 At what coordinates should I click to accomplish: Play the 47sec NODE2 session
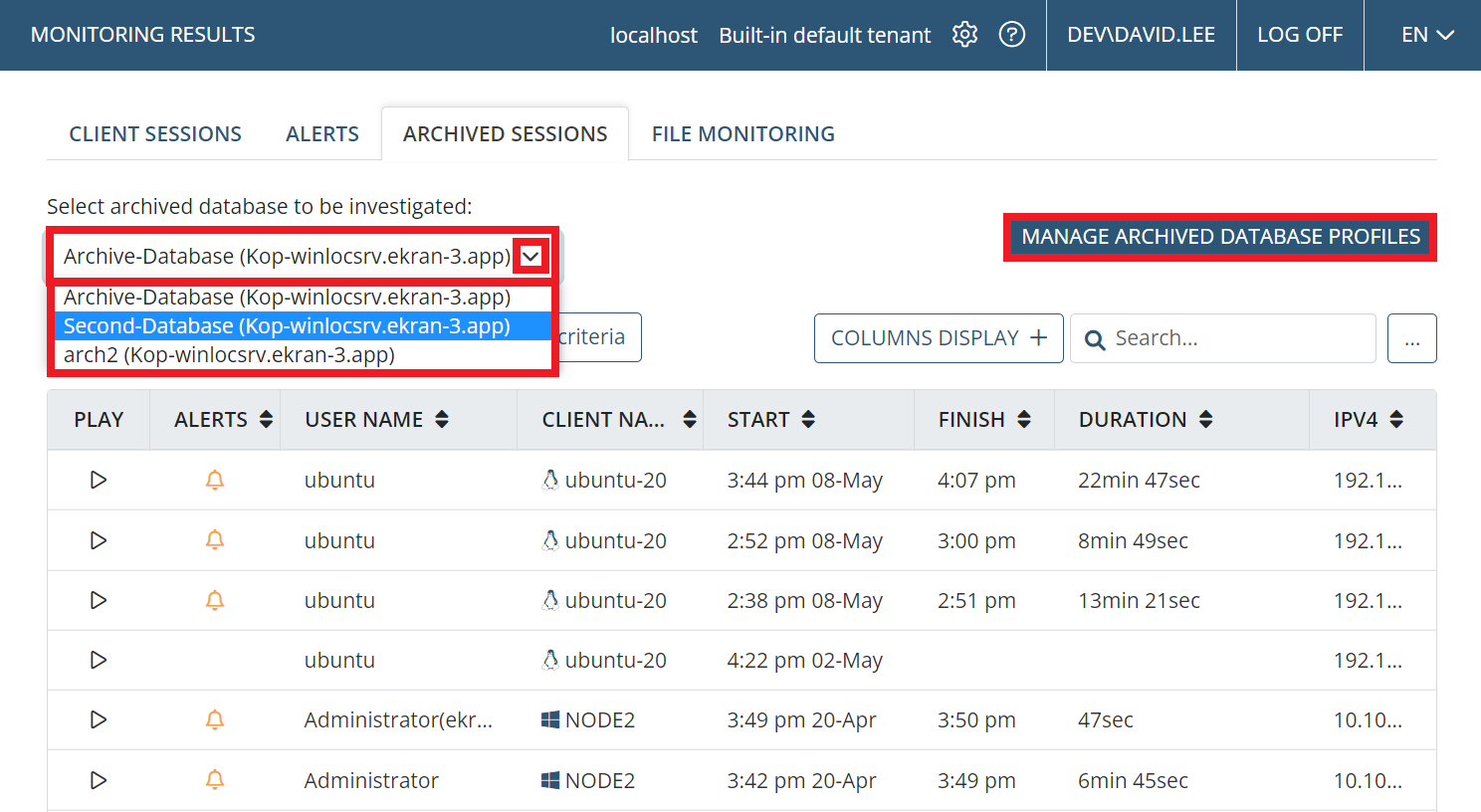[99, 719]
